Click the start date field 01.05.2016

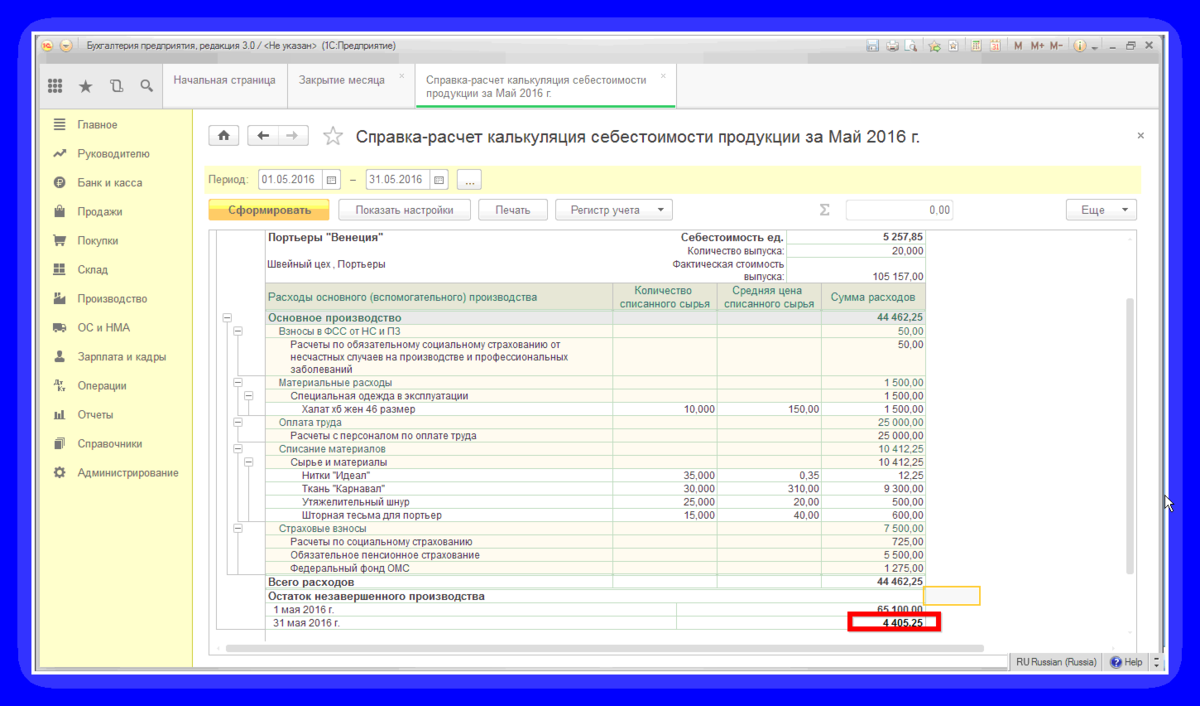click(x=290, y=180)
